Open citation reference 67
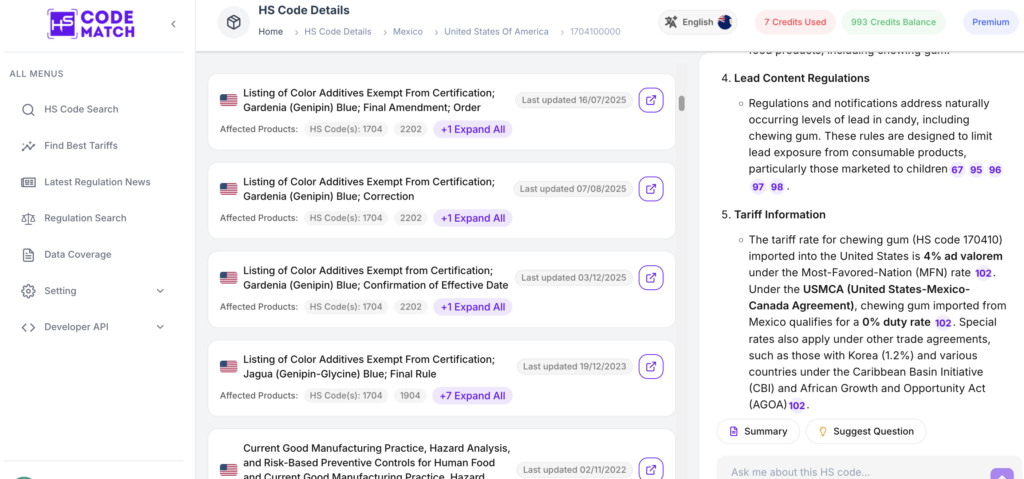The width and height of the screenshot is (1024, 479). pos(957,170)
